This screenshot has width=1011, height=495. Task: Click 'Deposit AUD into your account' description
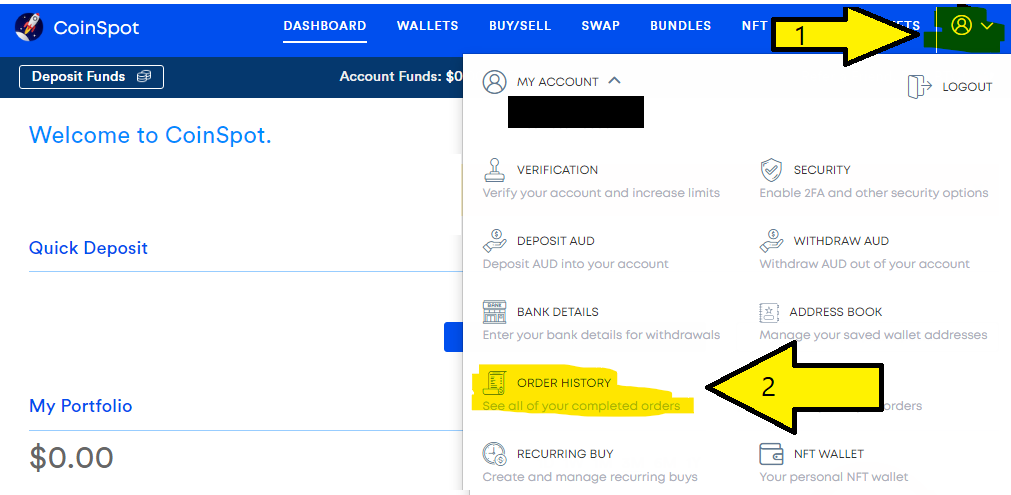pos(575,264)
